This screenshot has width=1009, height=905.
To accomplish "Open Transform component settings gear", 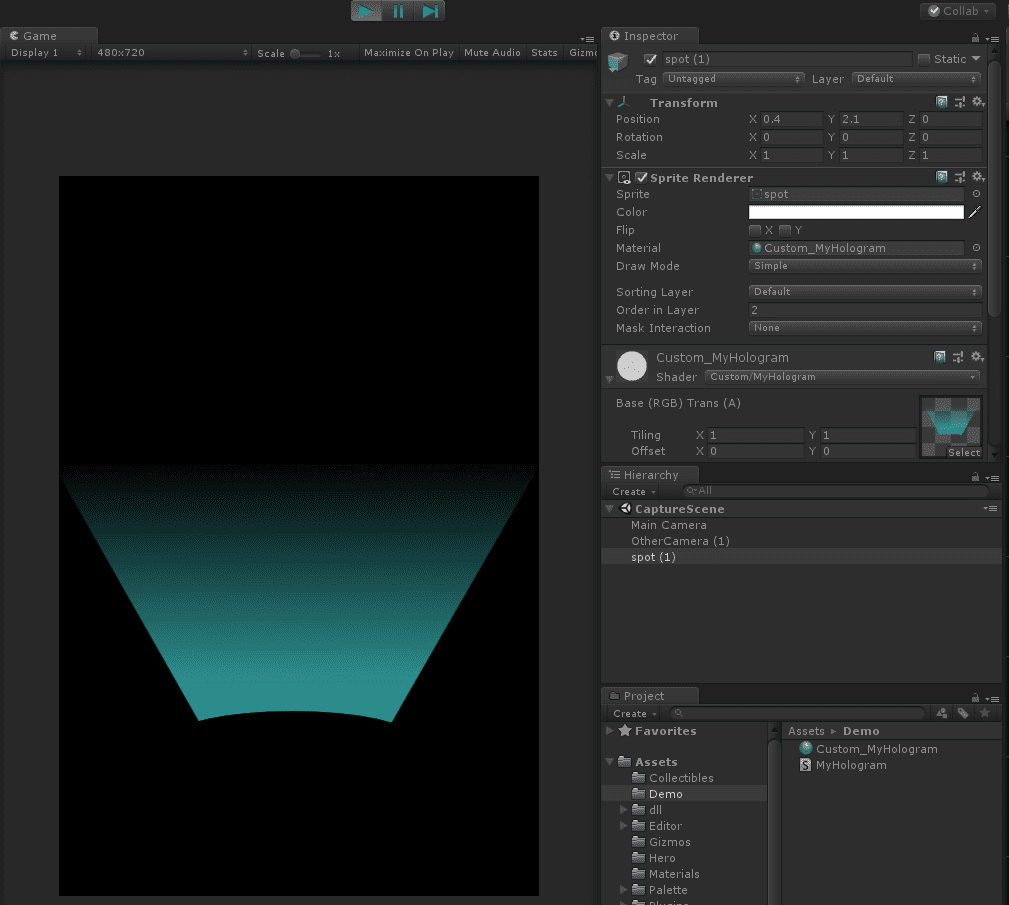I will tap(978, 103).
